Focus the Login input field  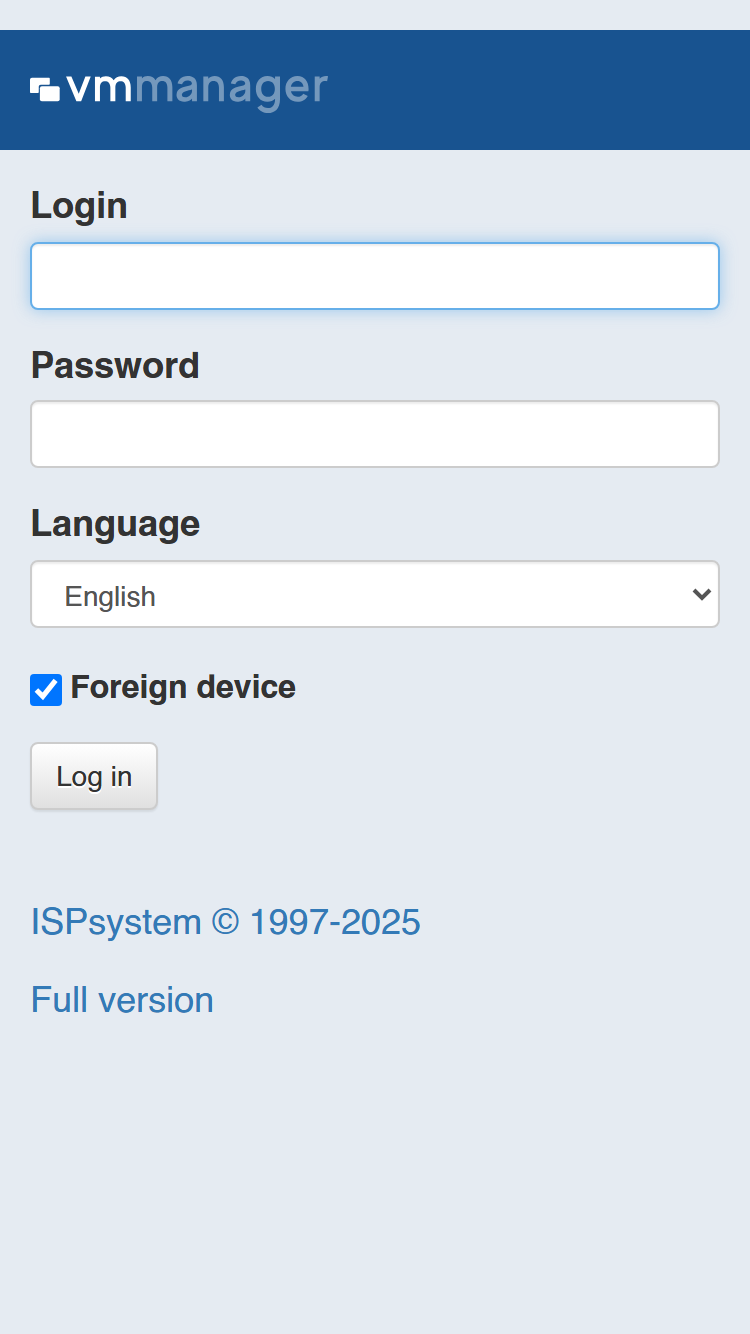(x=375, y=276)
